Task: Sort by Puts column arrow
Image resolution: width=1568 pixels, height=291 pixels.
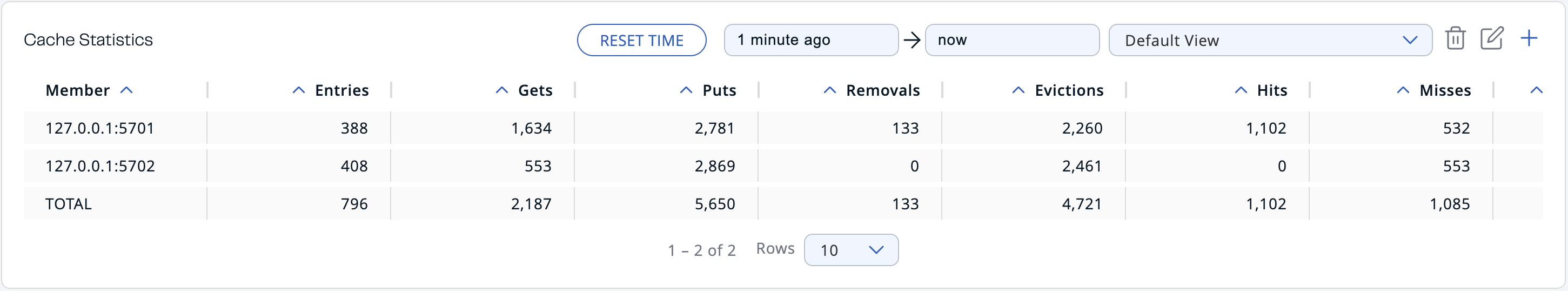Action: point(686,91)
